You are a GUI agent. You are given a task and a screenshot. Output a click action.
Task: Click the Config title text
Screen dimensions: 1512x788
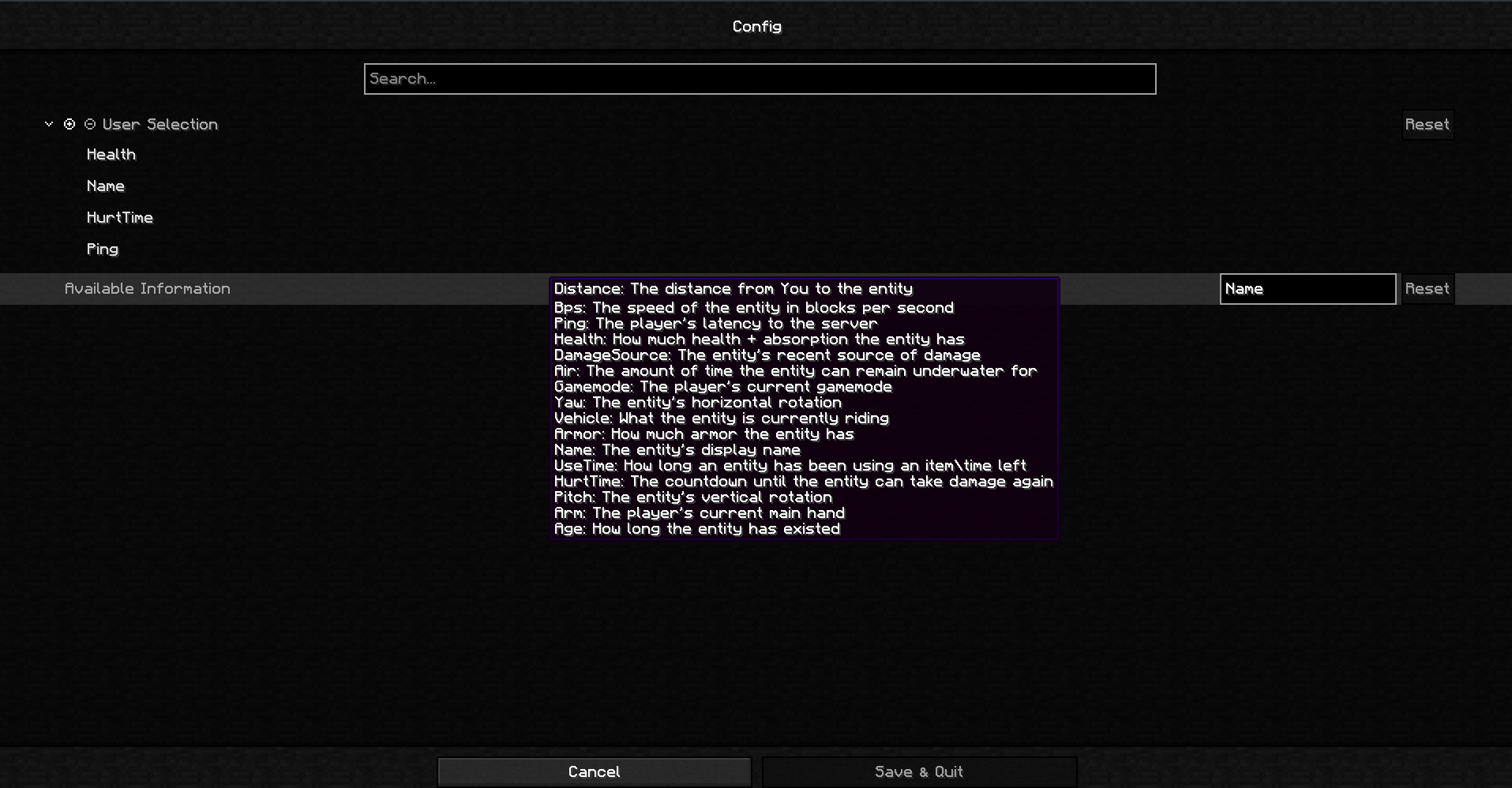[x=757, y=27]
